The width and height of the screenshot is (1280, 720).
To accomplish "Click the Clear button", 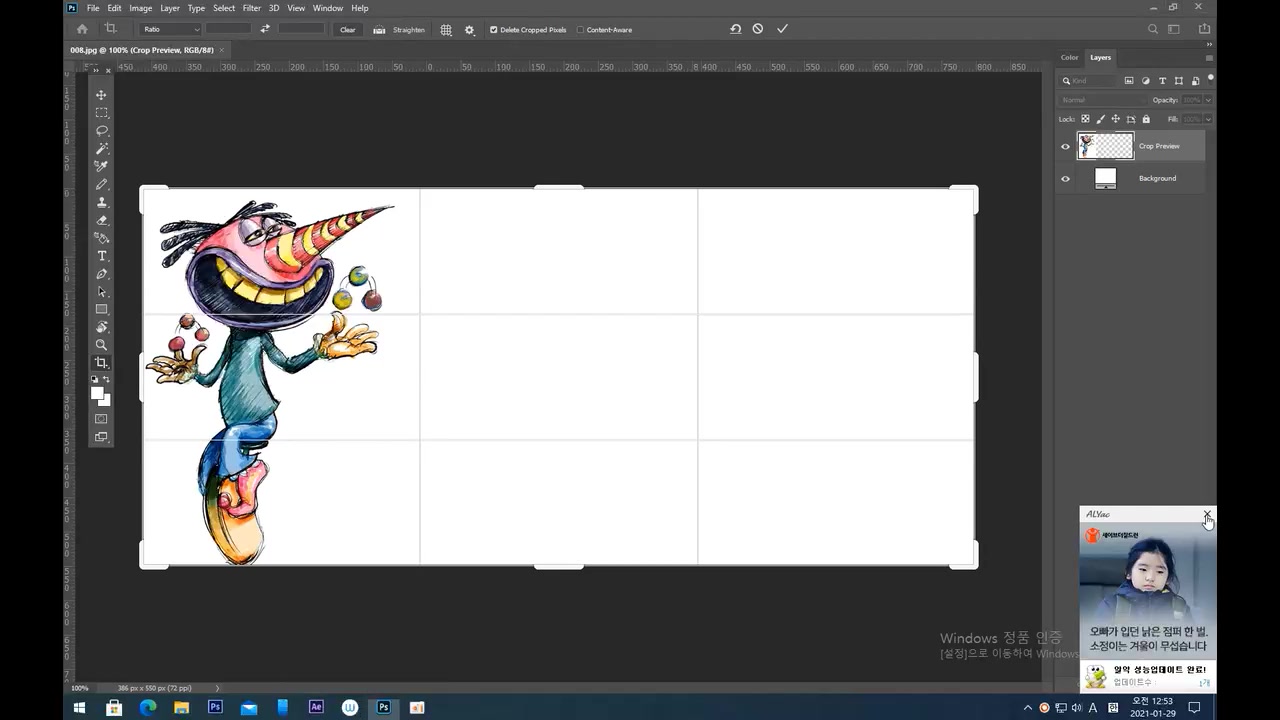I will (x=347, y=30).
